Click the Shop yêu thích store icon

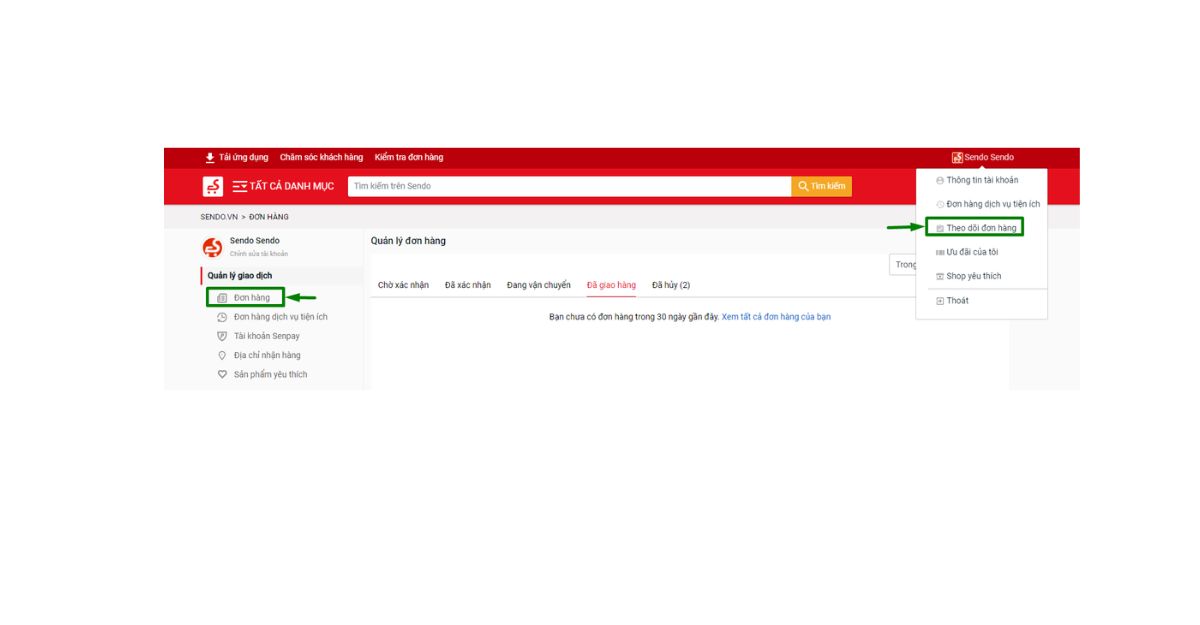[940, 276]
